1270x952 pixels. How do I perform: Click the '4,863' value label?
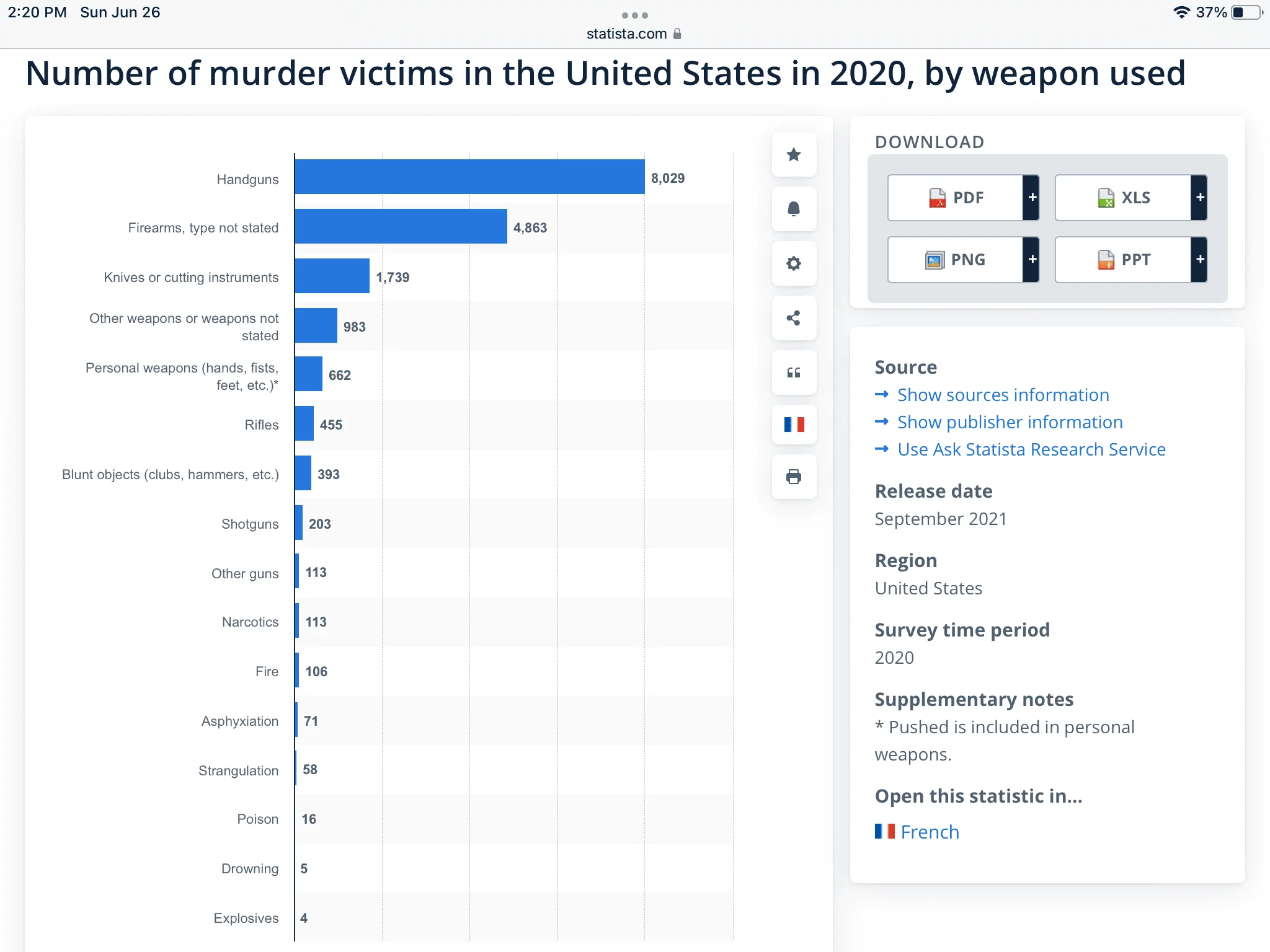click(530, 228)
